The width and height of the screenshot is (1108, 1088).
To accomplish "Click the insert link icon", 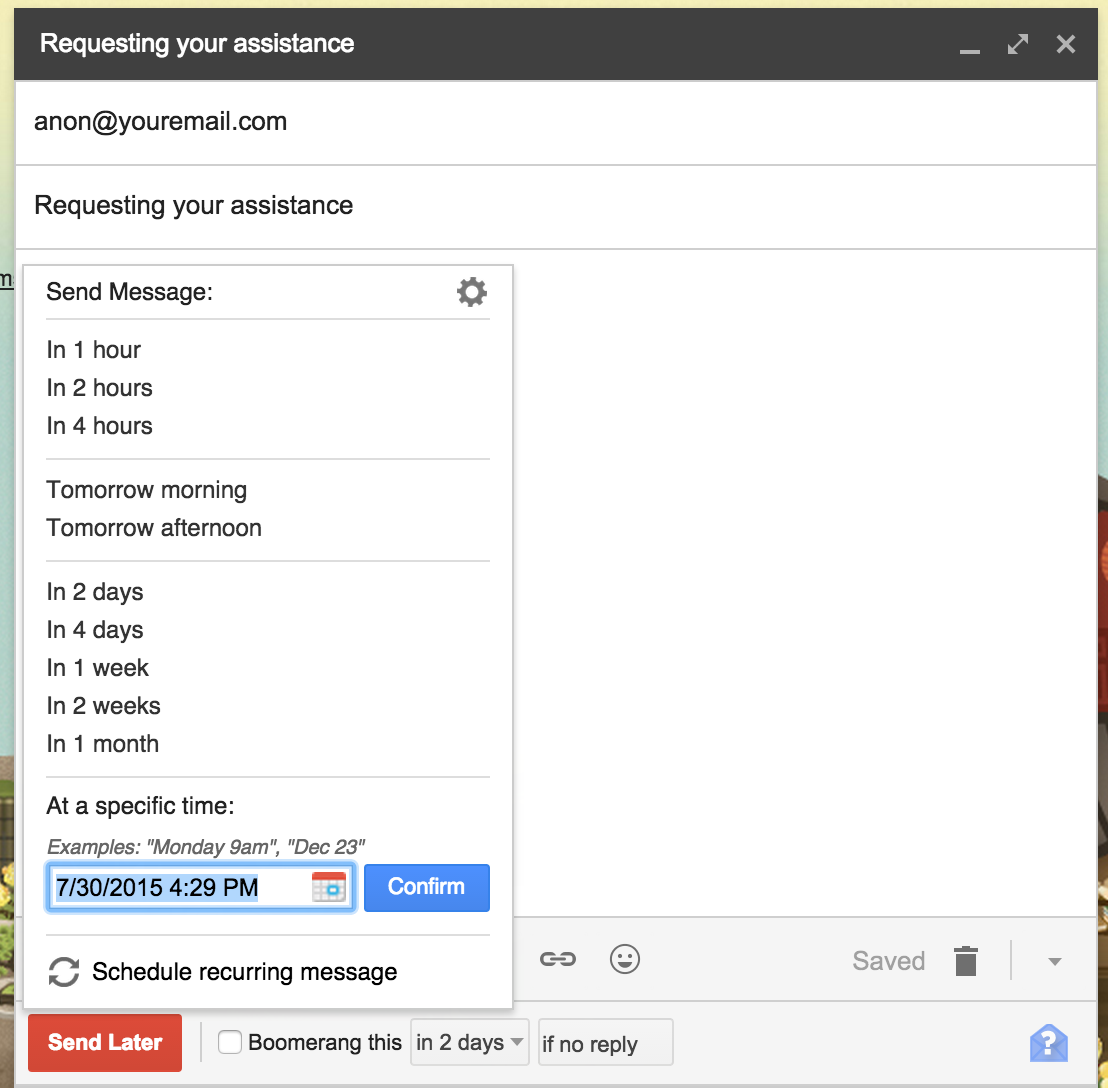I will (x=557, y=960).
